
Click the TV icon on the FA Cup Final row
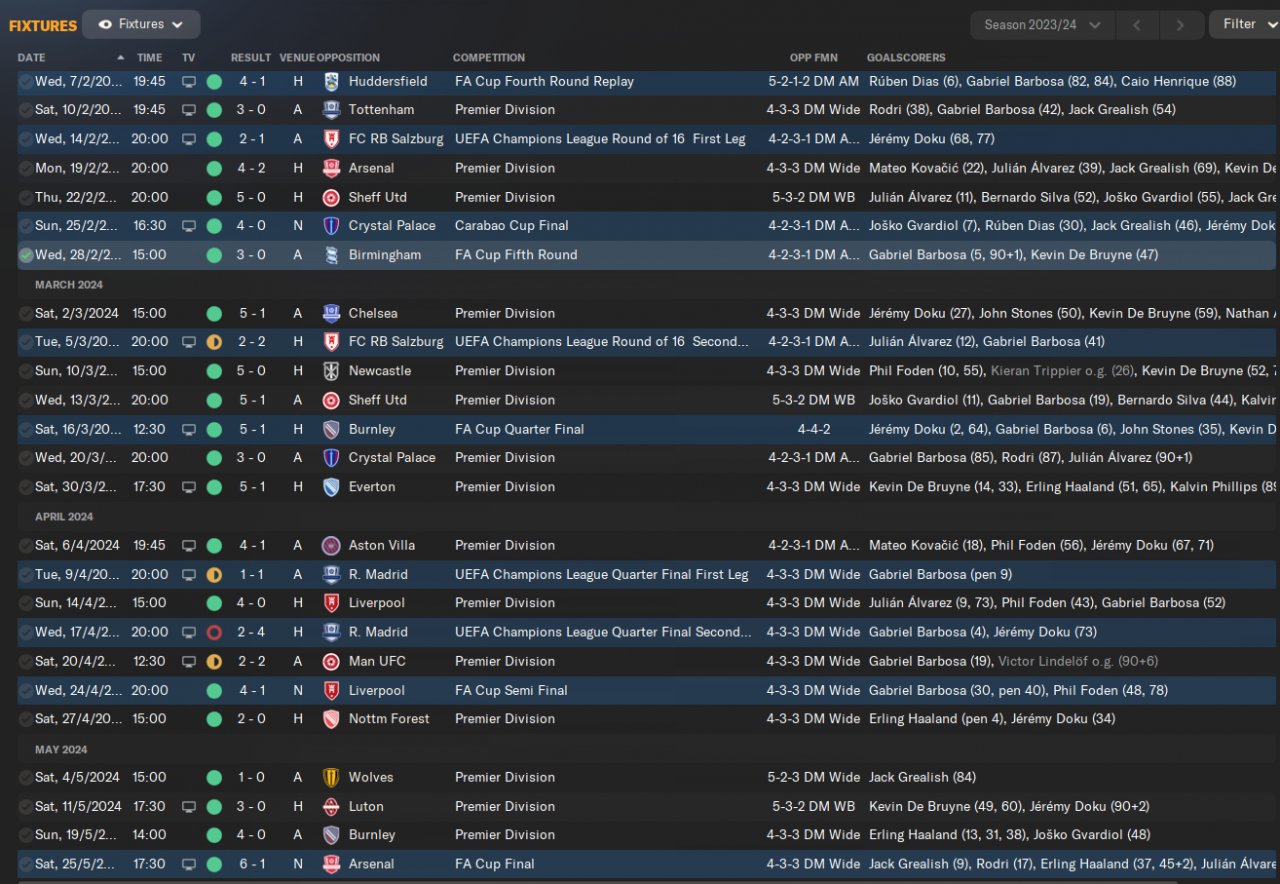(x=189, y=864)
